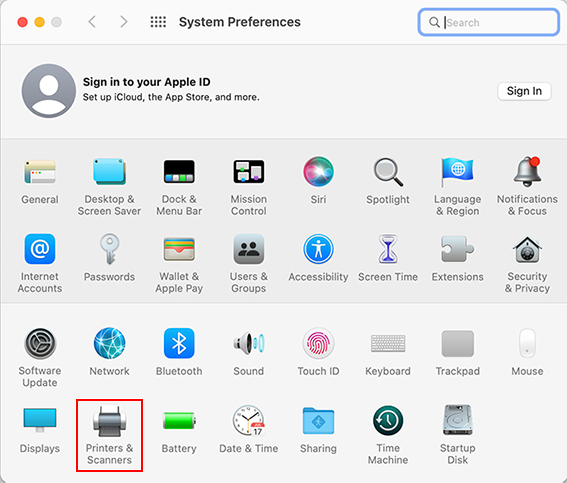Click the Apple ID avatar picture
The height and width of the screenshot is (483, 567).
[48, 91]
